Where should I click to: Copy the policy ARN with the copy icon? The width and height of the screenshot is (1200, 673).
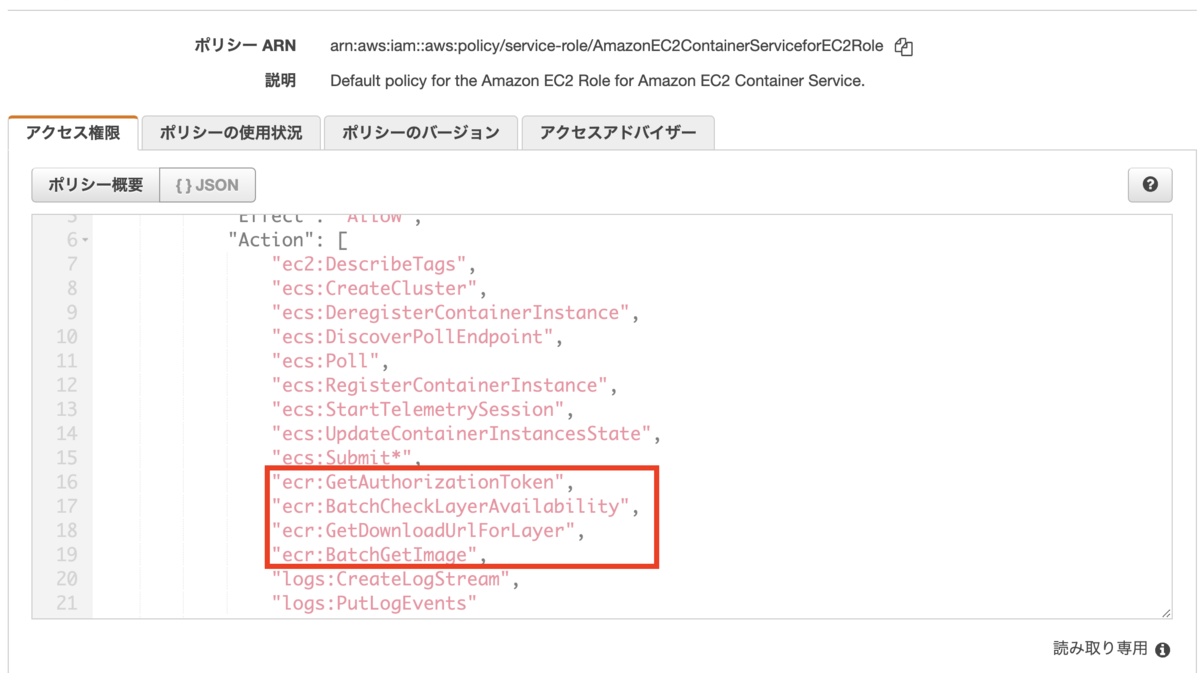904,46
